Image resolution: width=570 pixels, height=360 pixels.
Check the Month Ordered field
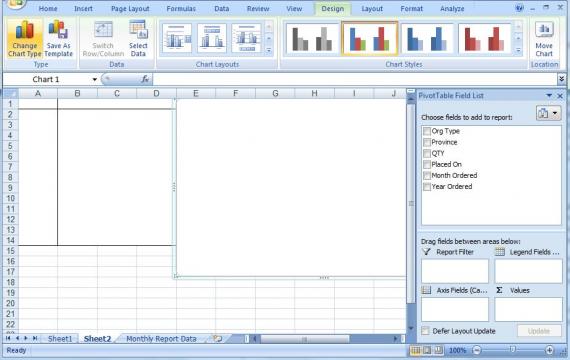pos(427,176)
